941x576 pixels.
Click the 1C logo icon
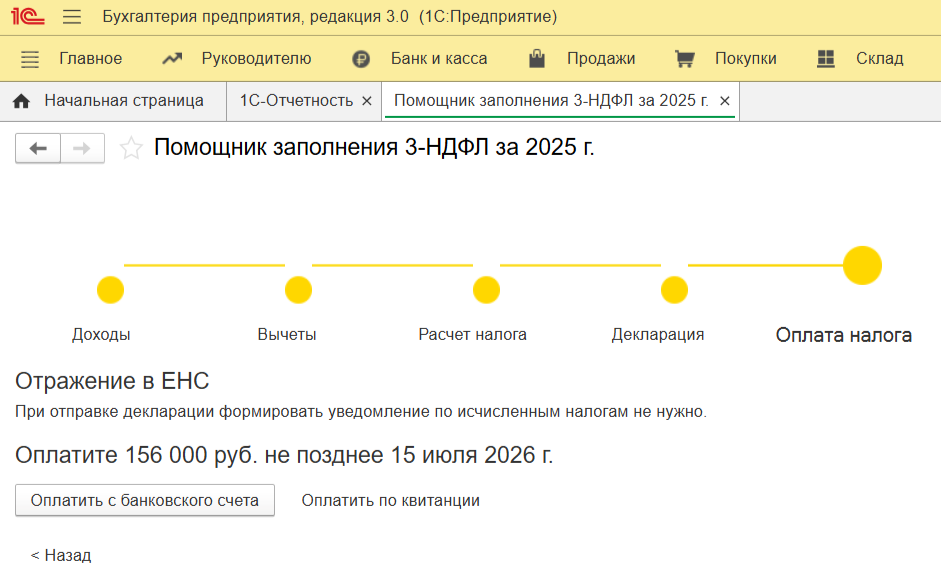point(28,17)
